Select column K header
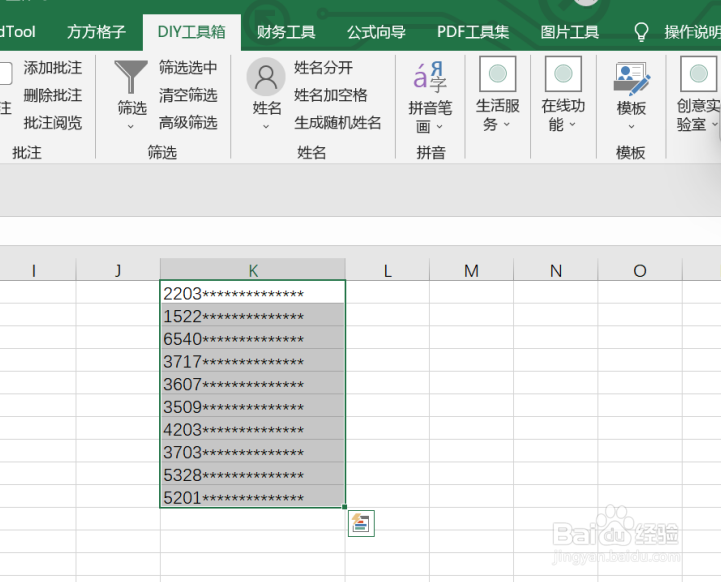The height and width of the screenshot is (582, 721). [x=253, y=270]
